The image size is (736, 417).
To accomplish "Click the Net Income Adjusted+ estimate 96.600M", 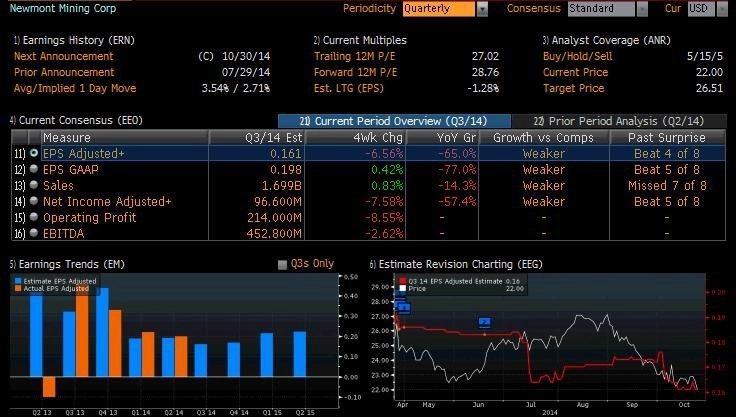I will [278, 201].
